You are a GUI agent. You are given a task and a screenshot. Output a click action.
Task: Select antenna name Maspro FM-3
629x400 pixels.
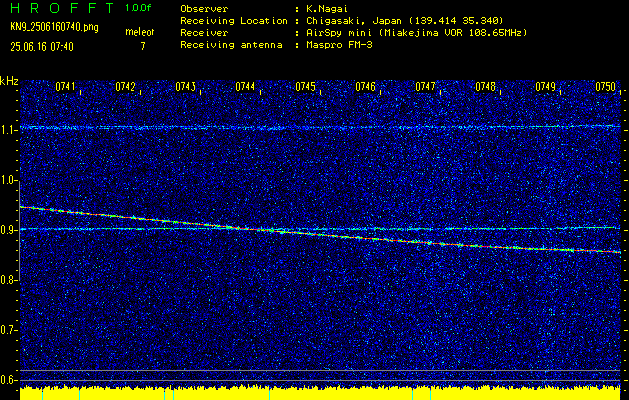pos(339,45)
